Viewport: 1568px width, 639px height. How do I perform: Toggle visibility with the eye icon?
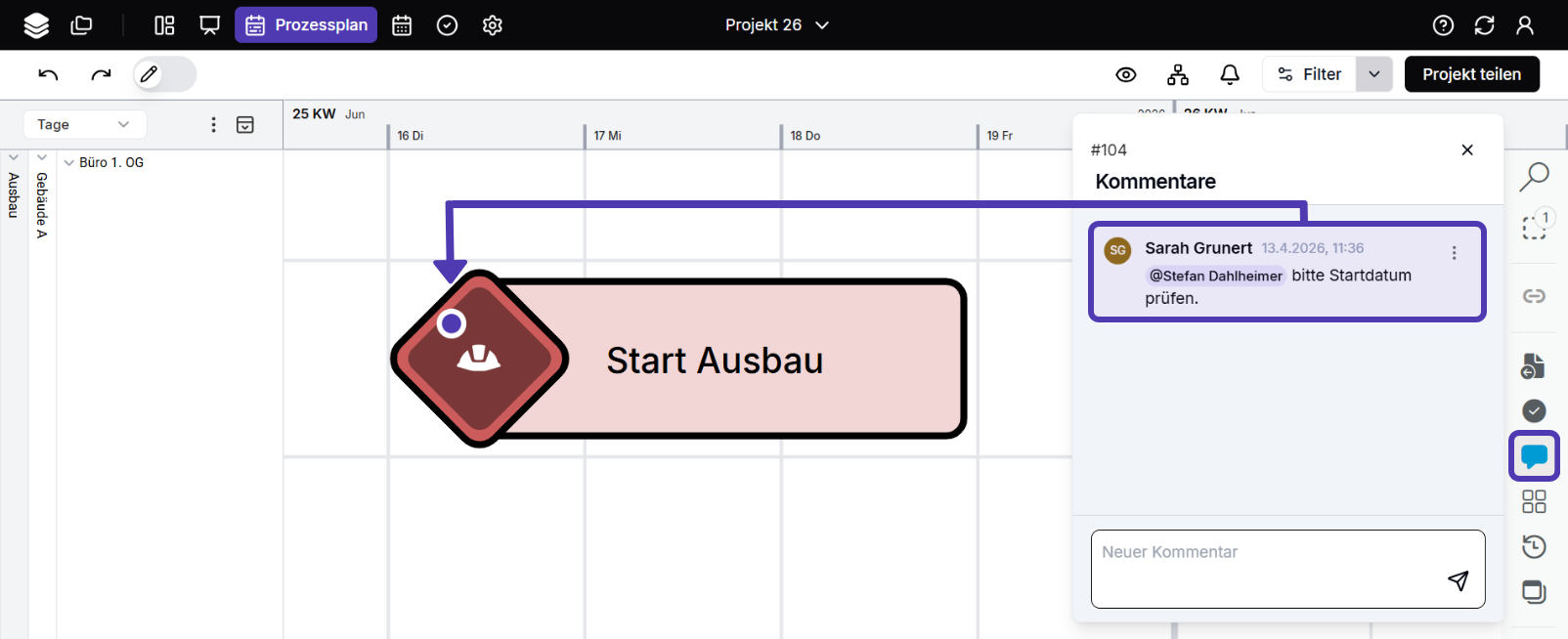pos(1126,74)
